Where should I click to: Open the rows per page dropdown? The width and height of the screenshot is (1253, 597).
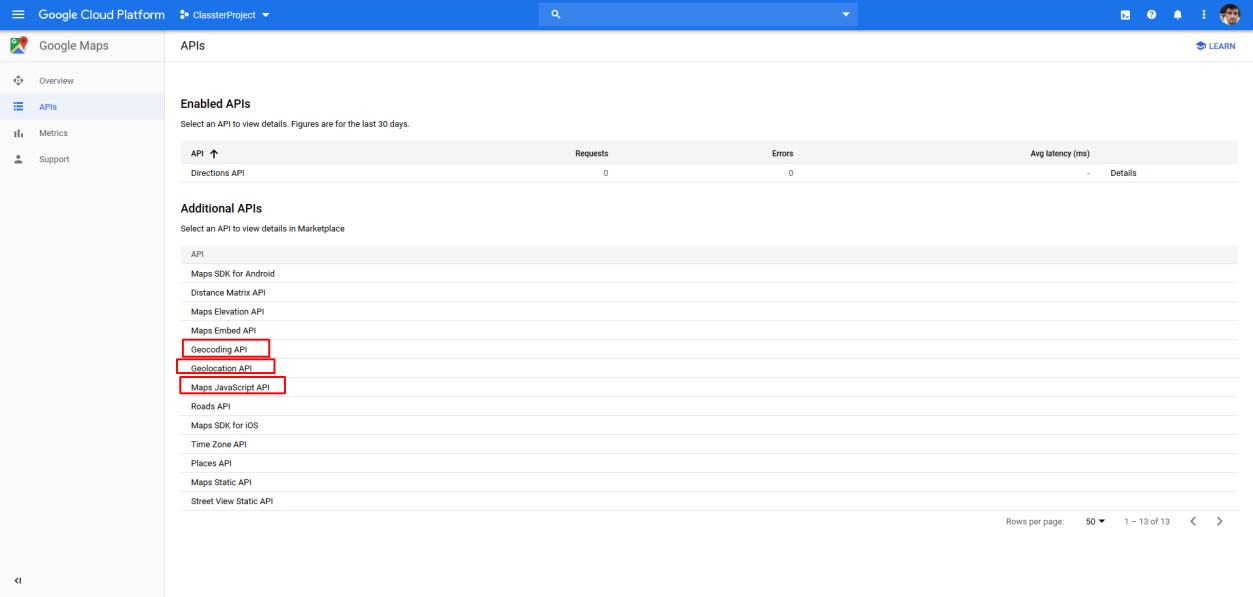pos(1096,522)
